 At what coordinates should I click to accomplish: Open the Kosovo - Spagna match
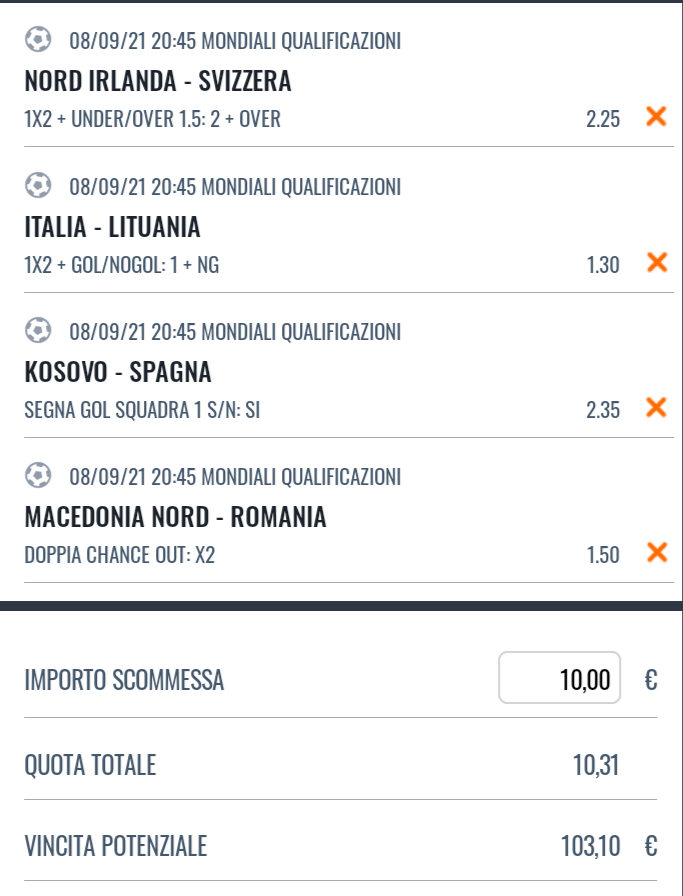click(x=118, y=372)
